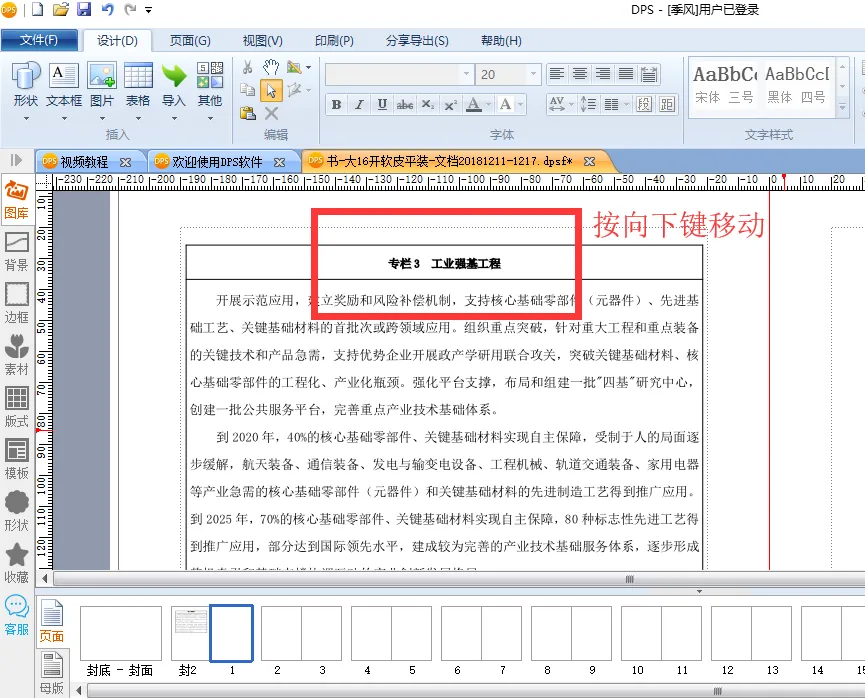
Task: Expand the left sidebar panel arrow
Action: coord(16,160)
